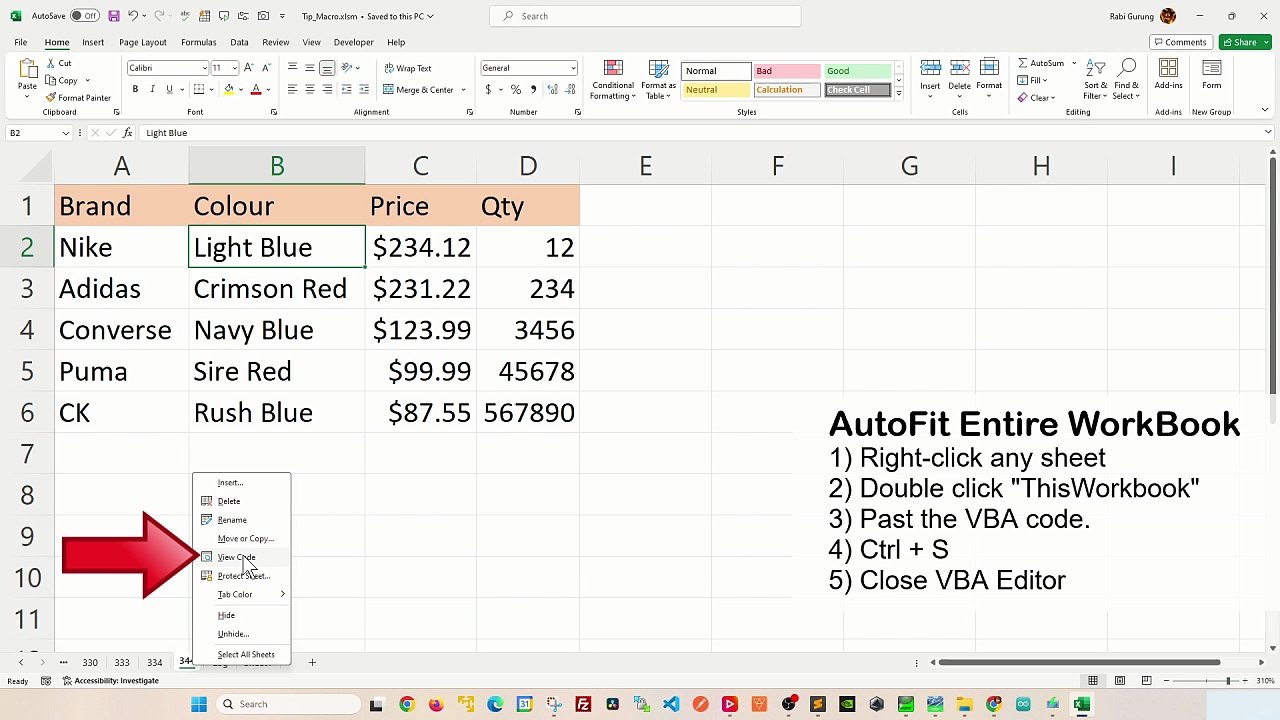
Task: Click the Copy button
Action: pos(63,80)
